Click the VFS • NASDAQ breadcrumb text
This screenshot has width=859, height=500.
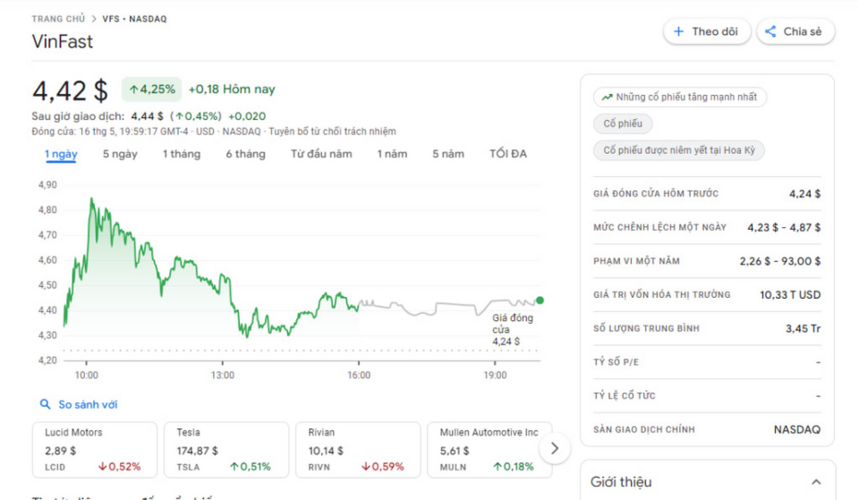click(x=134, y=19)
